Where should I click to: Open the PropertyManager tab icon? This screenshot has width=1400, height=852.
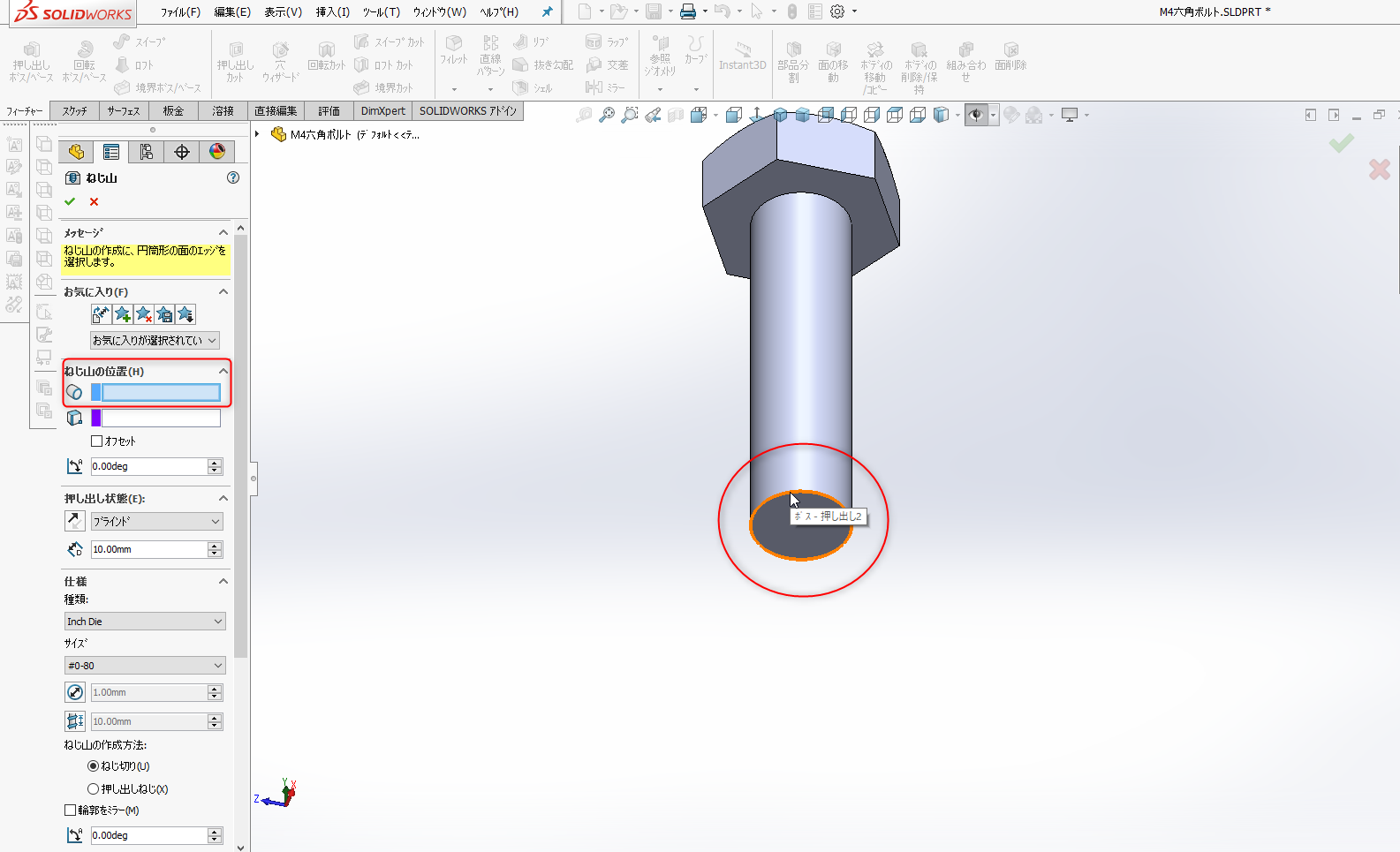click(x=110, y=152)
